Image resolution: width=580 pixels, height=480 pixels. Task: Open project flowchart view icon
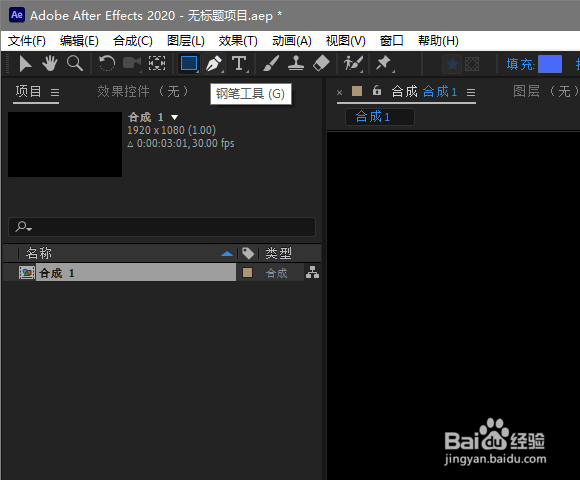coord(312,272)
